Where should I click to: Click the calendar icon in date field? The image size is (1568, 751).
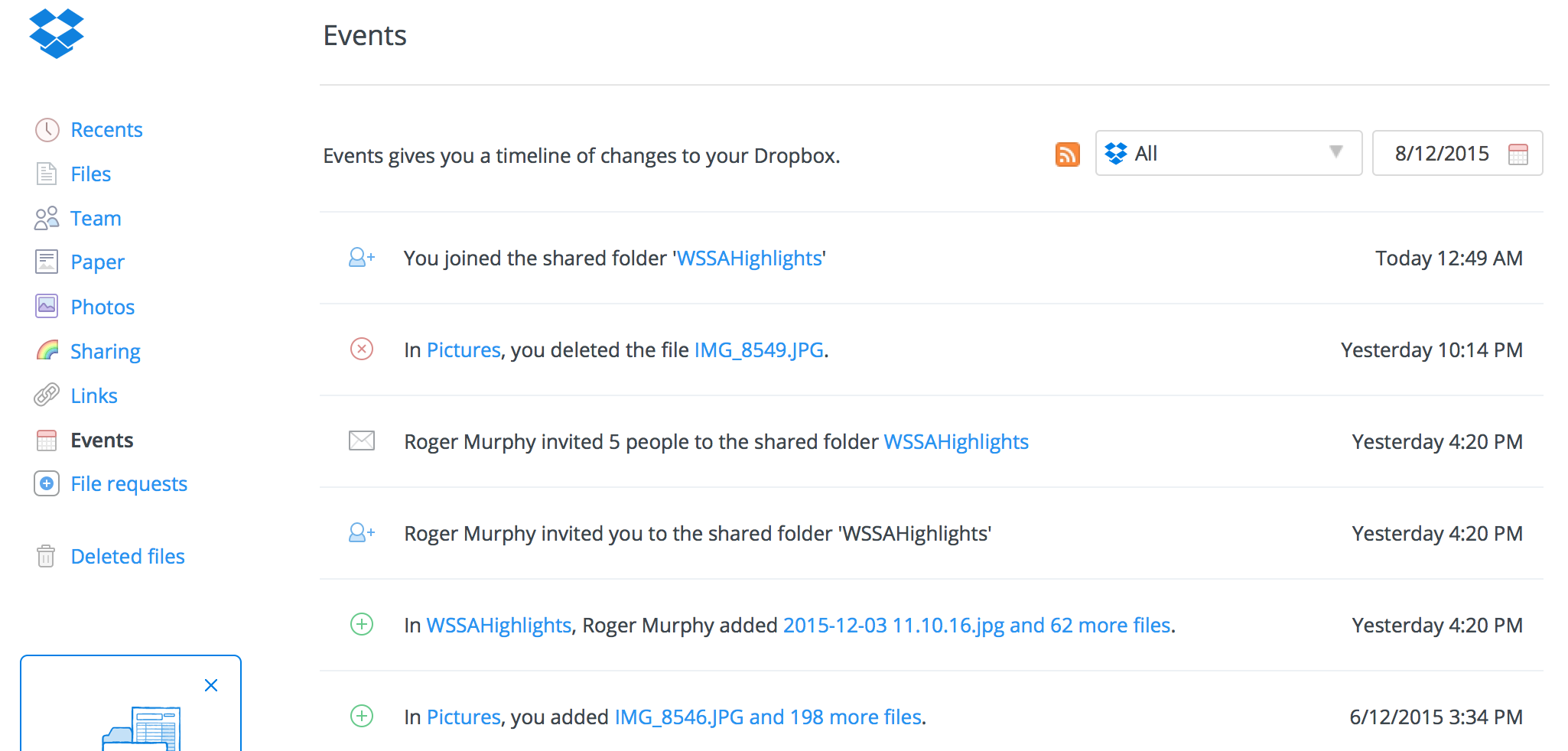[1518, 154]
